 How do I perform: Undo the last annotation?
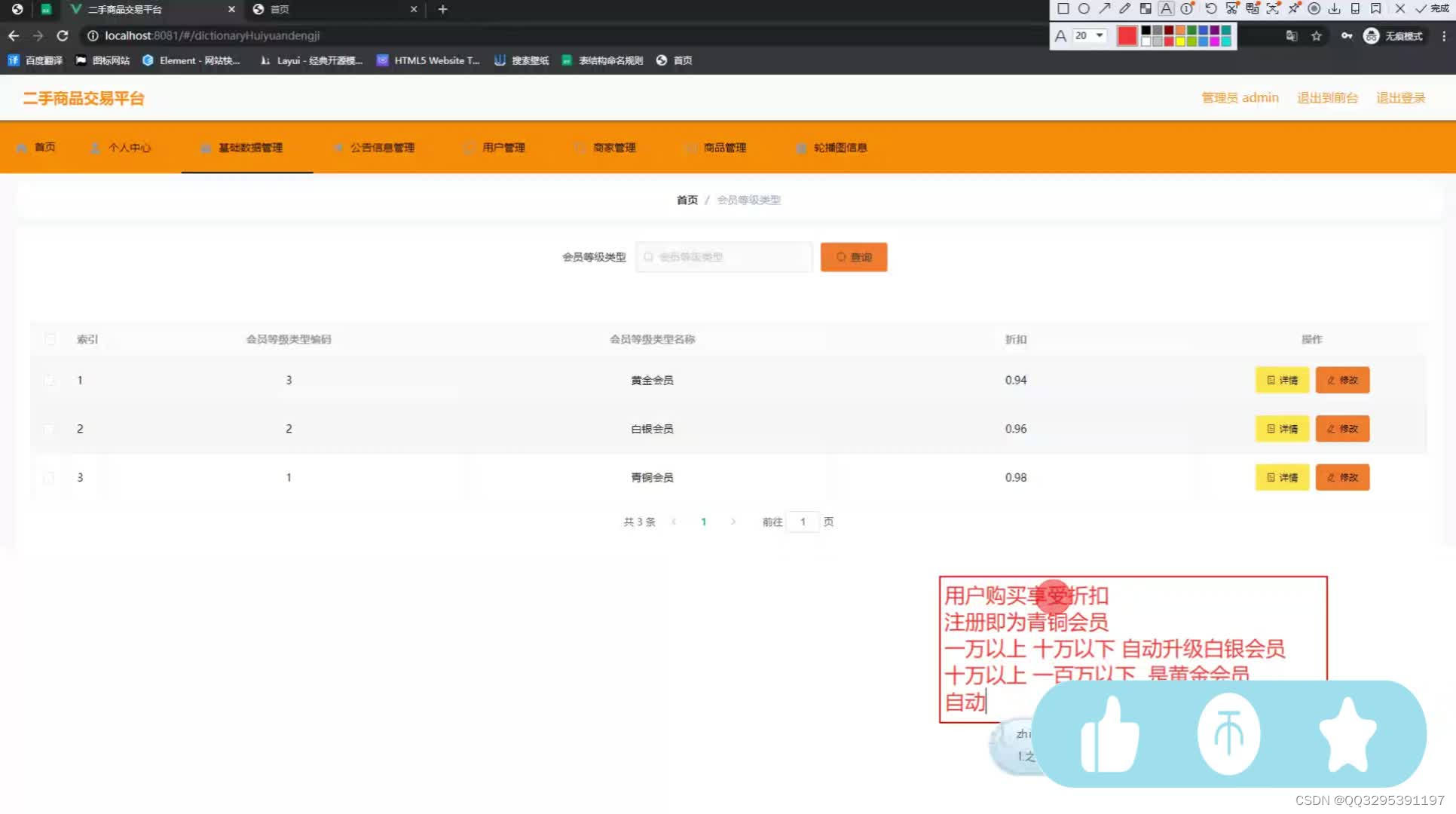[1210, 9]
